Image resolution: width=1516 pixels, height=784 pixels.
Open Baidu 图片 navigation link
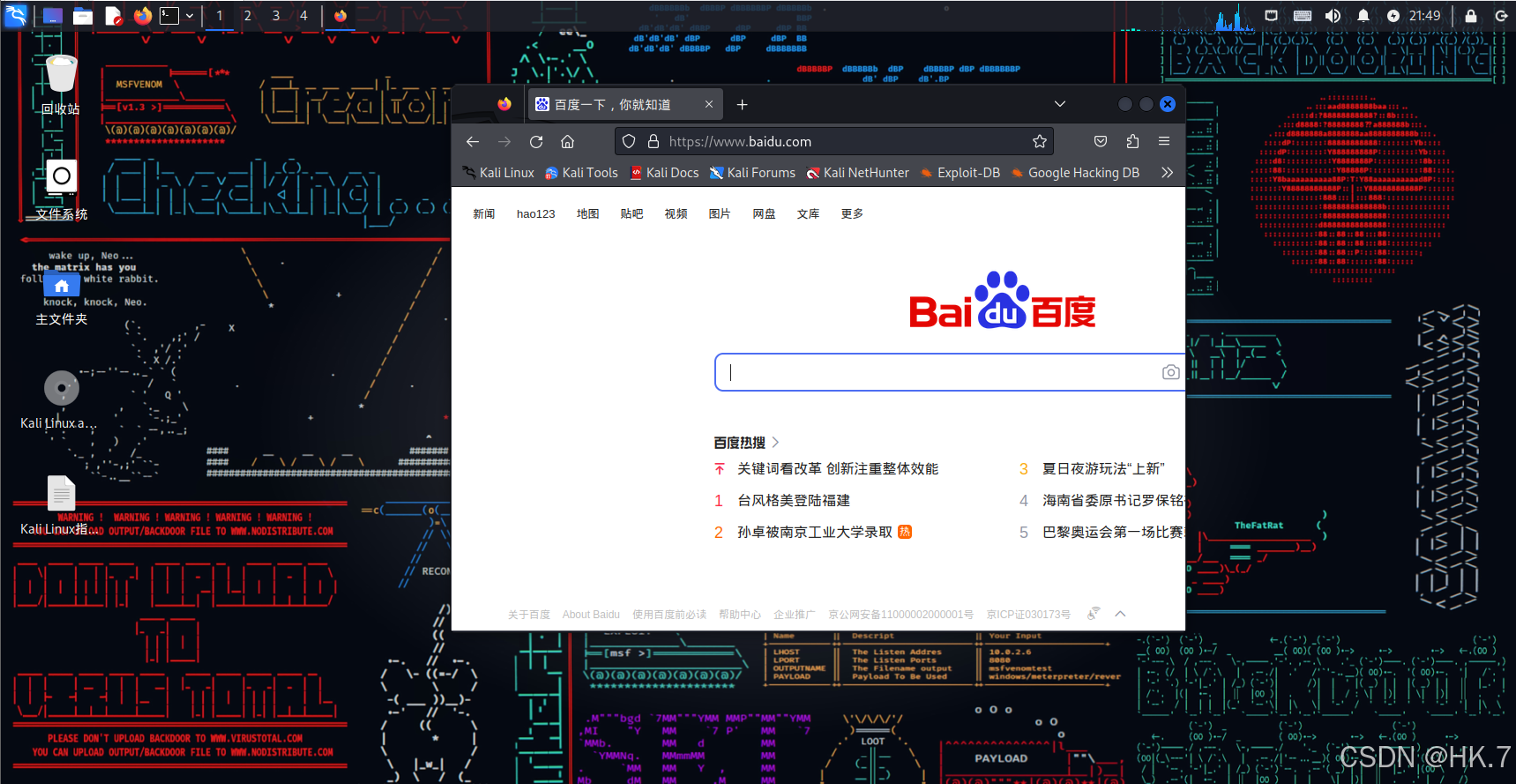click(x=720, y=214)
